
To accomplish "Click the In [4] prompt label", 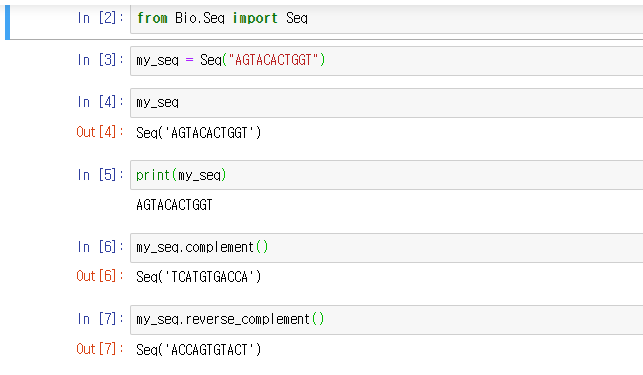I will (x=100, y=102).
